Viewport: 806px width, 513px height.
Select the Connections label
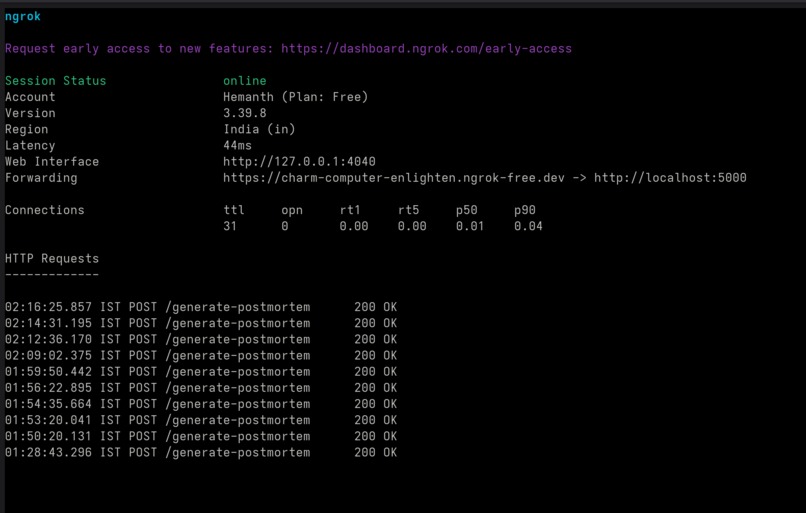click(45, 210)
